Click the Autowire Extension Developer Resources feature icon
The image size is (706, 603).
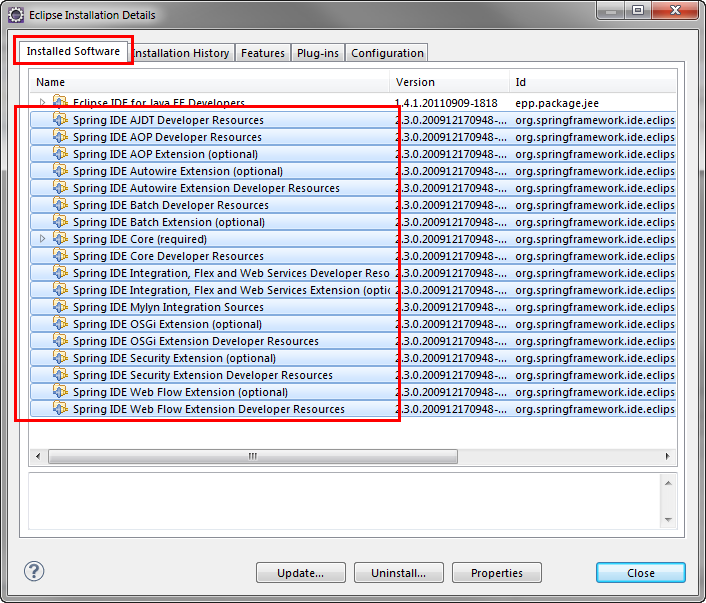pos(60,188)
